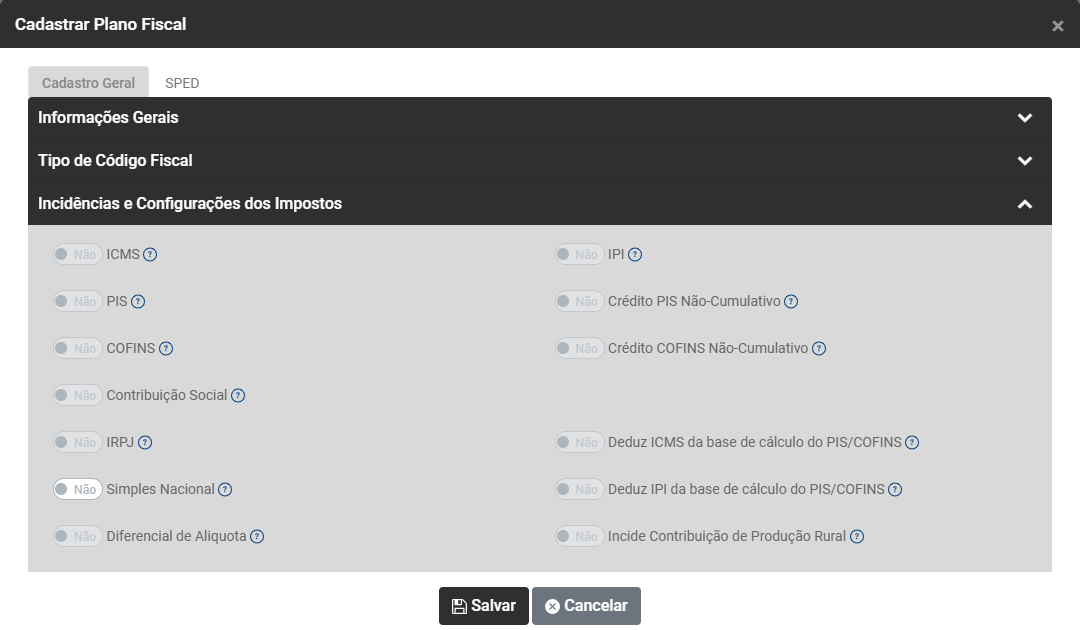Image resolution: width=1080 pixels, height=630 pixels.
Task: Switch to the SPED tab
Action: click(182, 83)
